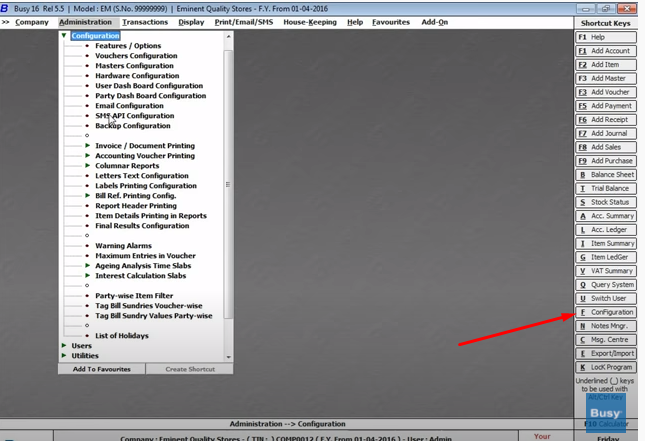645x441 pixels.
Task: Click Add To Favourites button
Action: pos(102,369)
